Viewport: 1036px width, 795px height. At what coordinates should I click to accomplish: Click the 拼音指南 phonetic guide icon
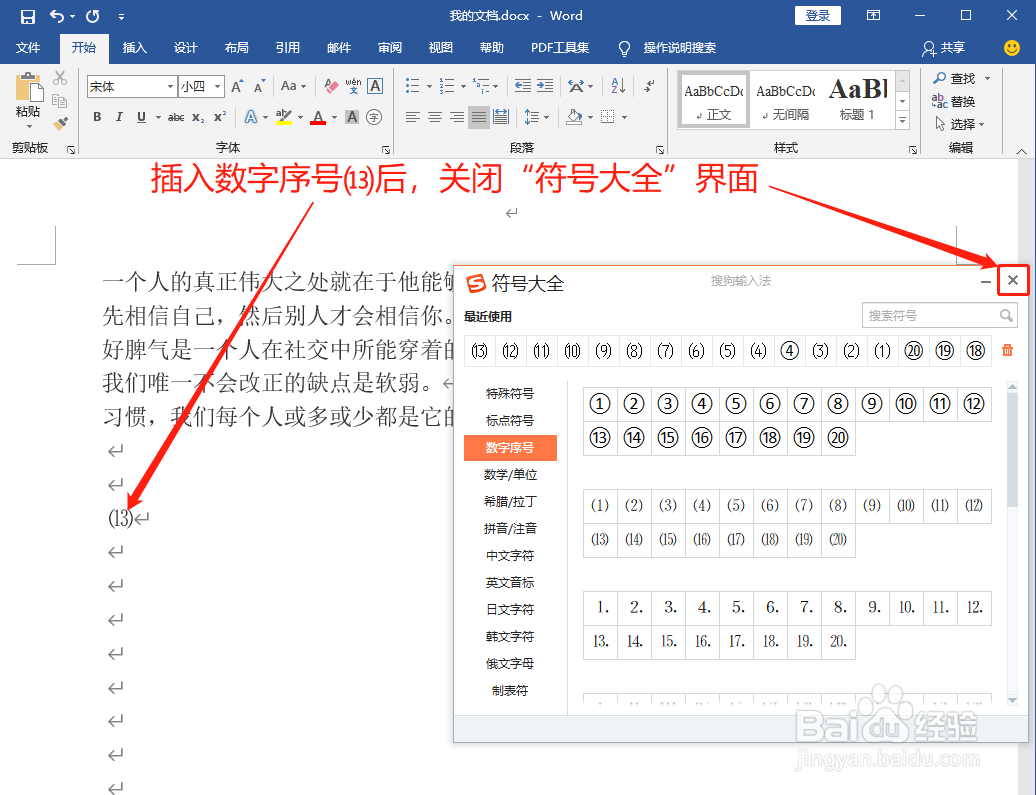tap(352, 86)
